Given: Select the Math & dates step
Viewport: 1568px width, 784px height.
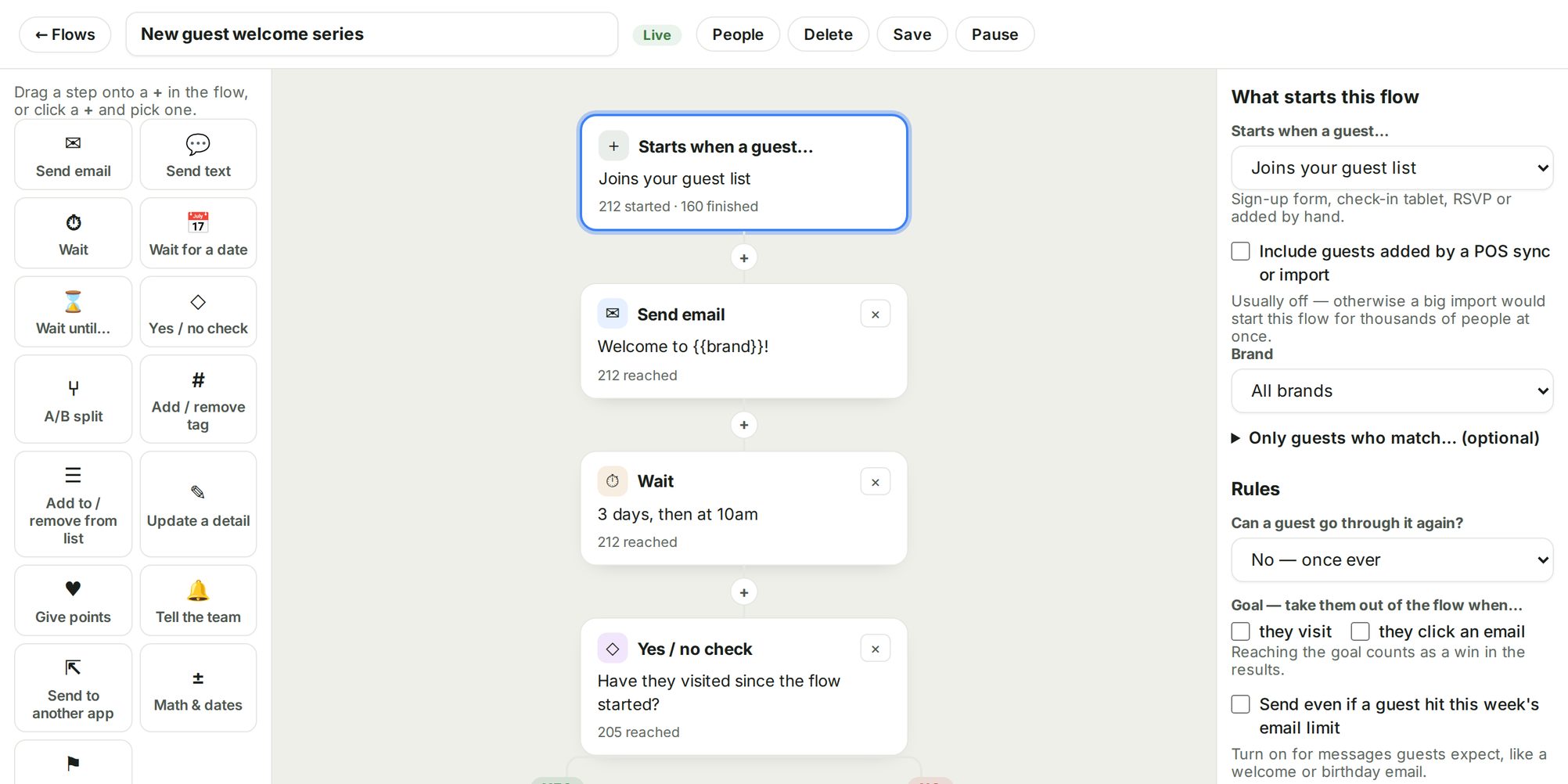Looking at the screenshot, I should [x=198, y=688].
